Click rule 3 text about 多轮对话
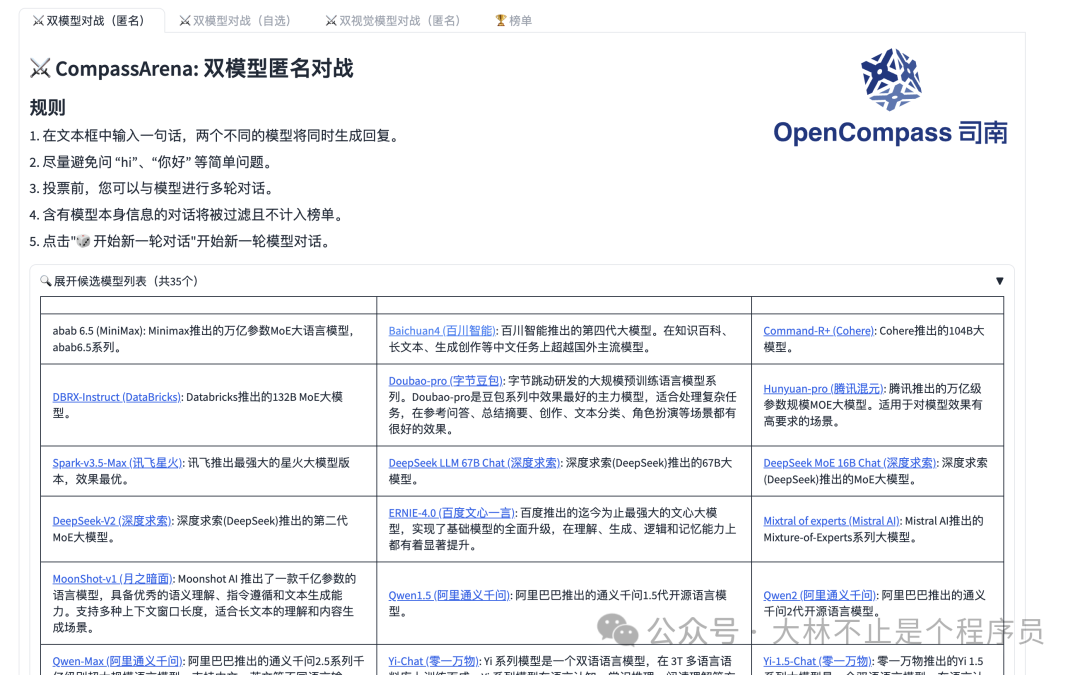This screenshot has width=1080, height=675. tap(152, 188)
